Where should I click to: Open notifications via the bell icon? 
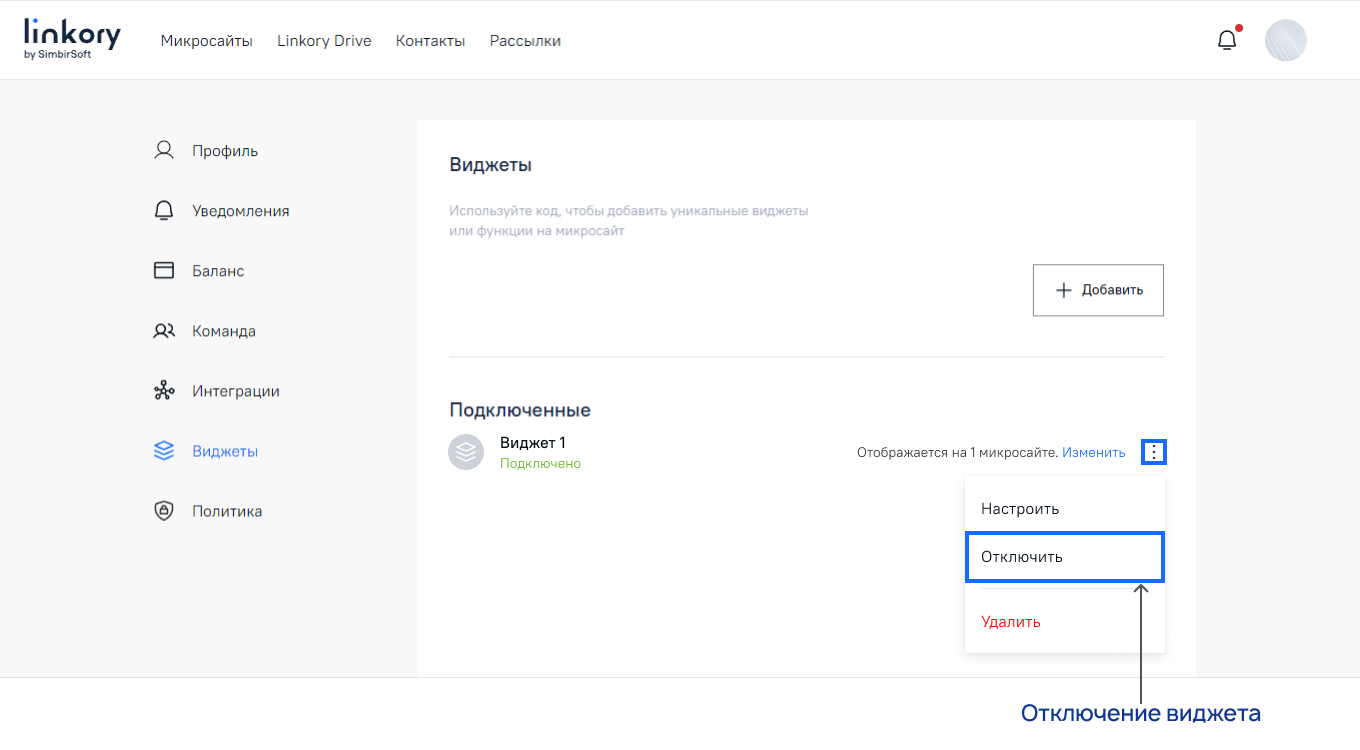pos(1227,39)
